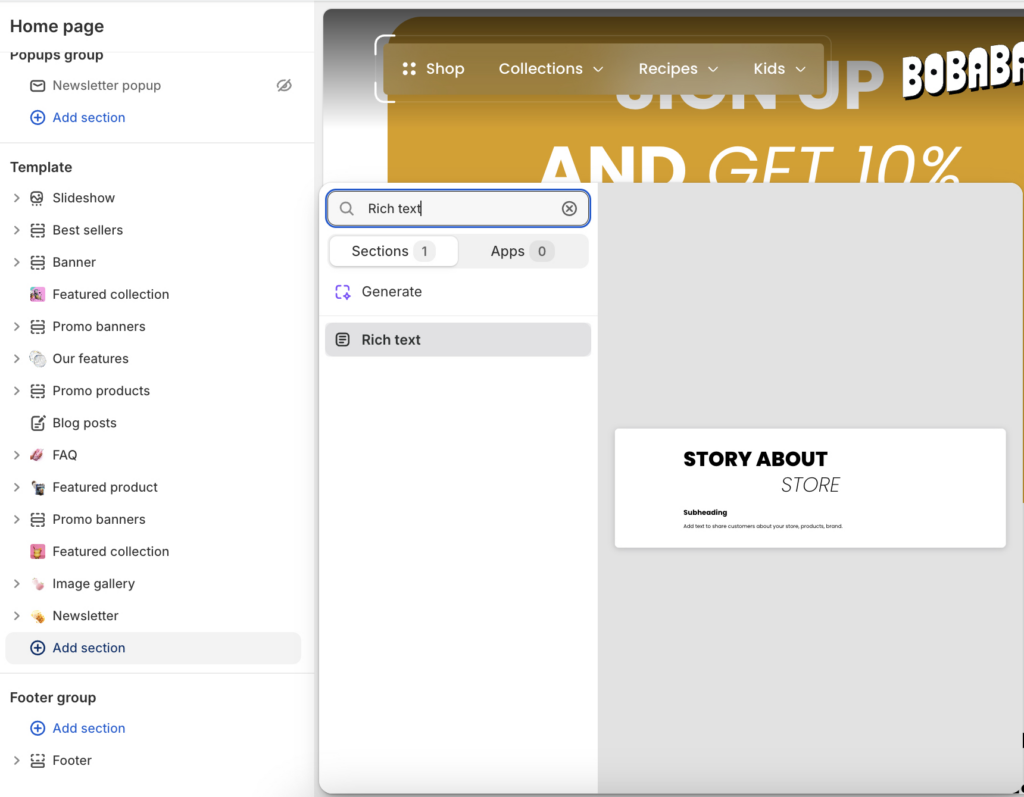Screen dimensions: 1024x797
Task: Click the Template group heading
Action: (x=41, y=167)
